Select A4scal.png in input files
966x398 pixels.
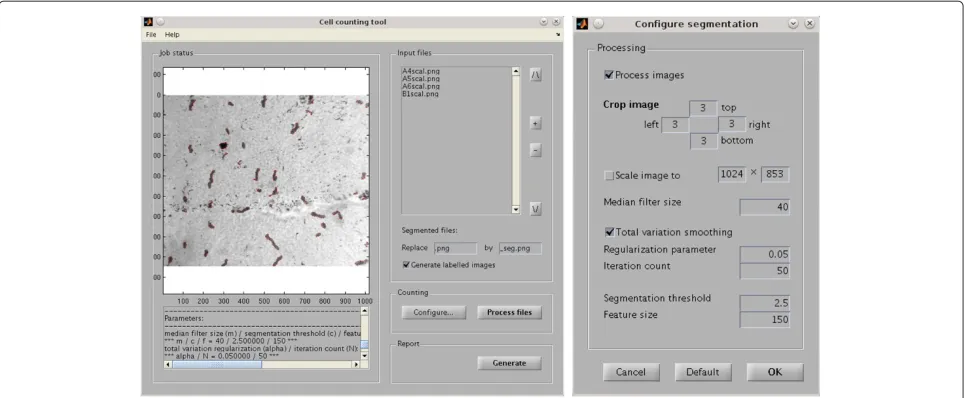421,71
